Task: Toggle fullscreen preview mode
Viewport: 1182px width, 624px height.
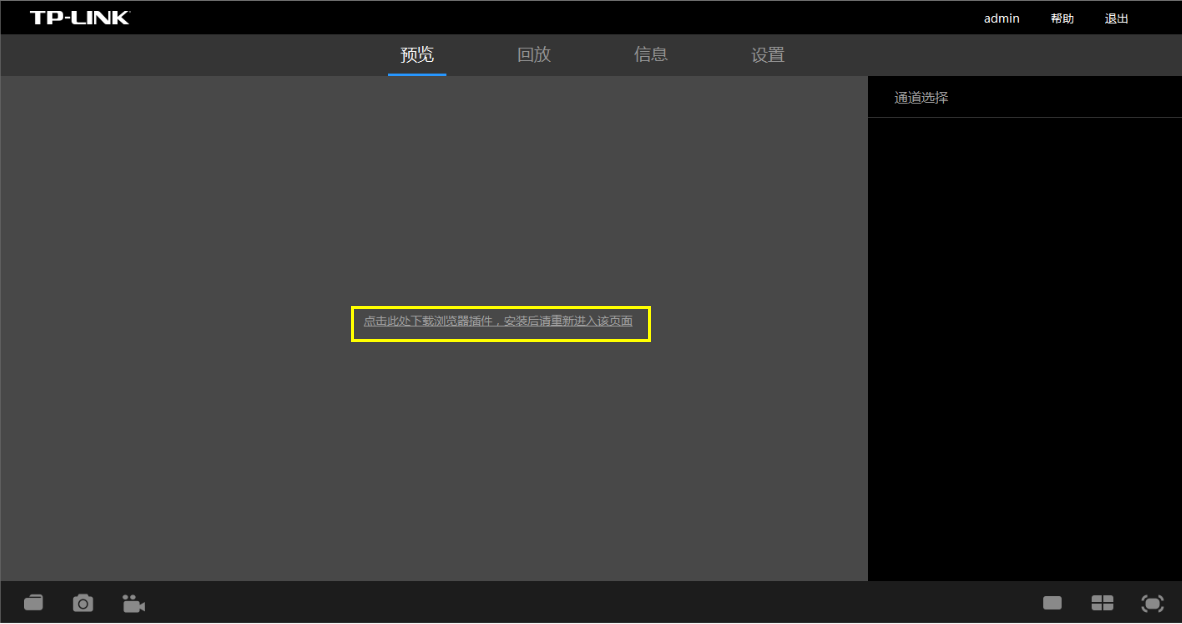Action: (1152, 602)
